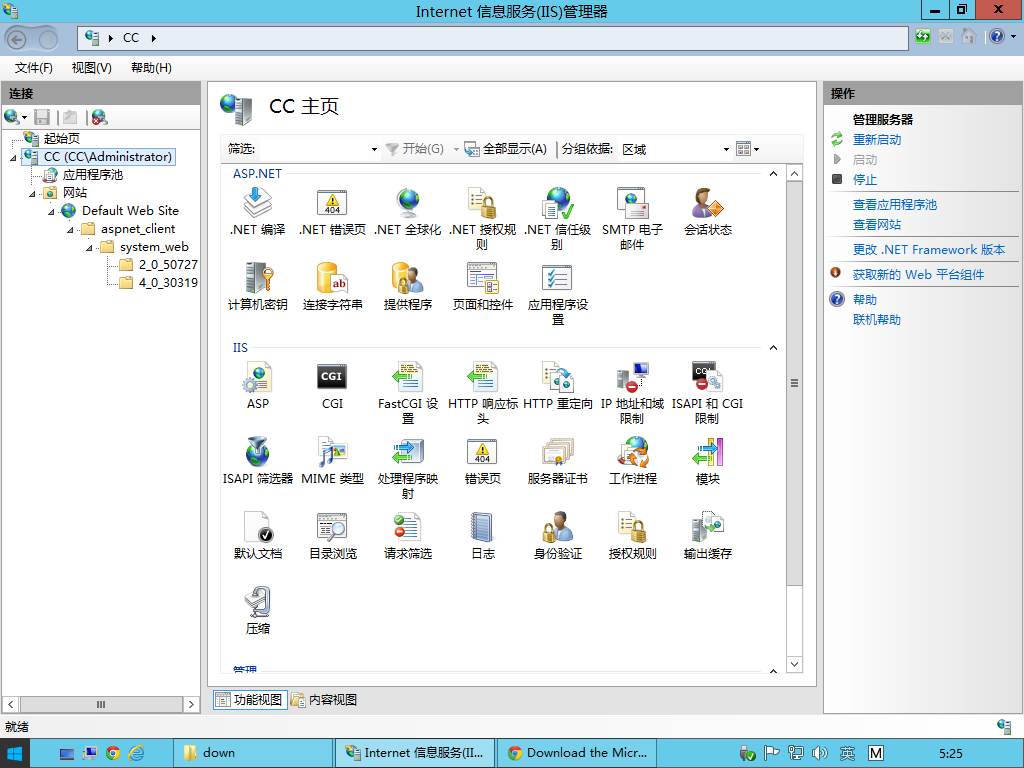Image resolution: width=1024 pixels, height=768 pixels.
Task: Collapse the aspnet_client folder node
Action: coord(70,230)
